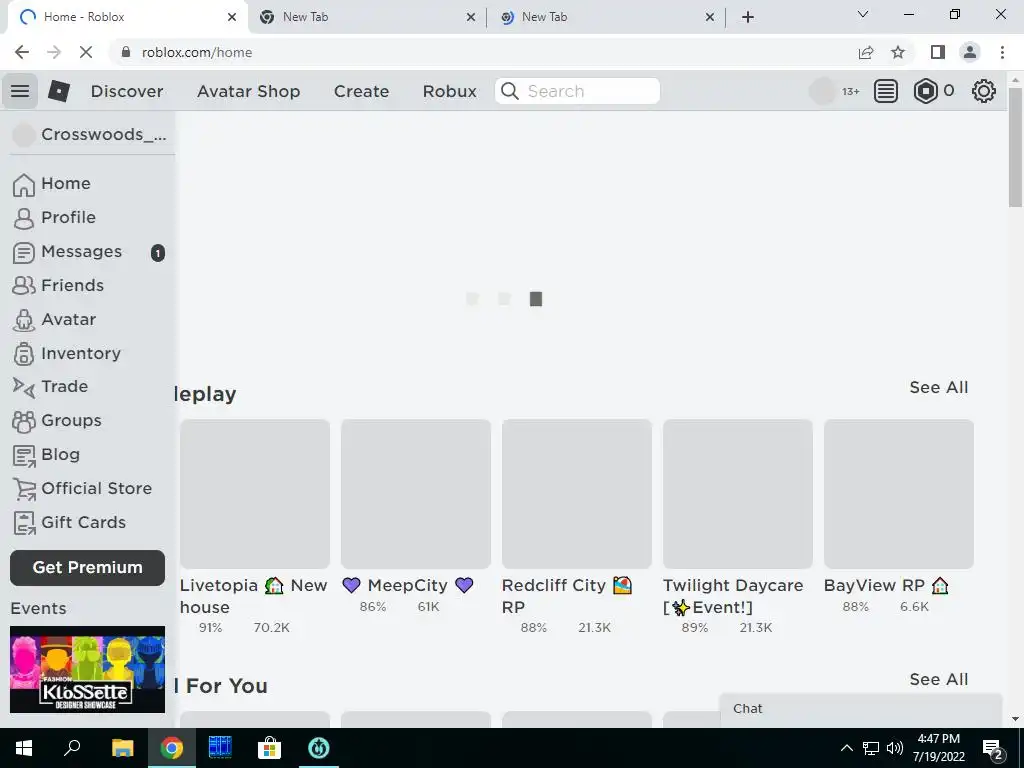This screenshot has height=768, width=1024.
Task: Open the Discover menu
Action: 127,91
